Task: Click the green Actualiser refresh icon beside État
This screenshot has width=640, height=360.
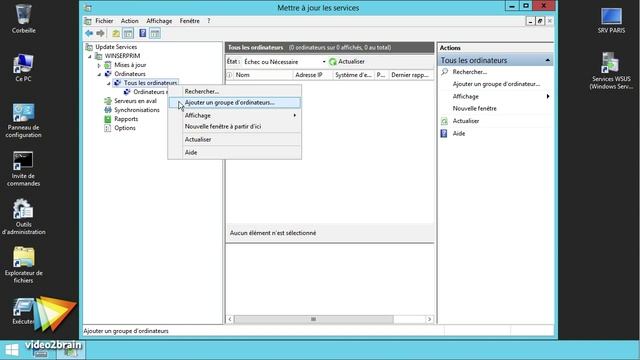Action: click(333, 62)
